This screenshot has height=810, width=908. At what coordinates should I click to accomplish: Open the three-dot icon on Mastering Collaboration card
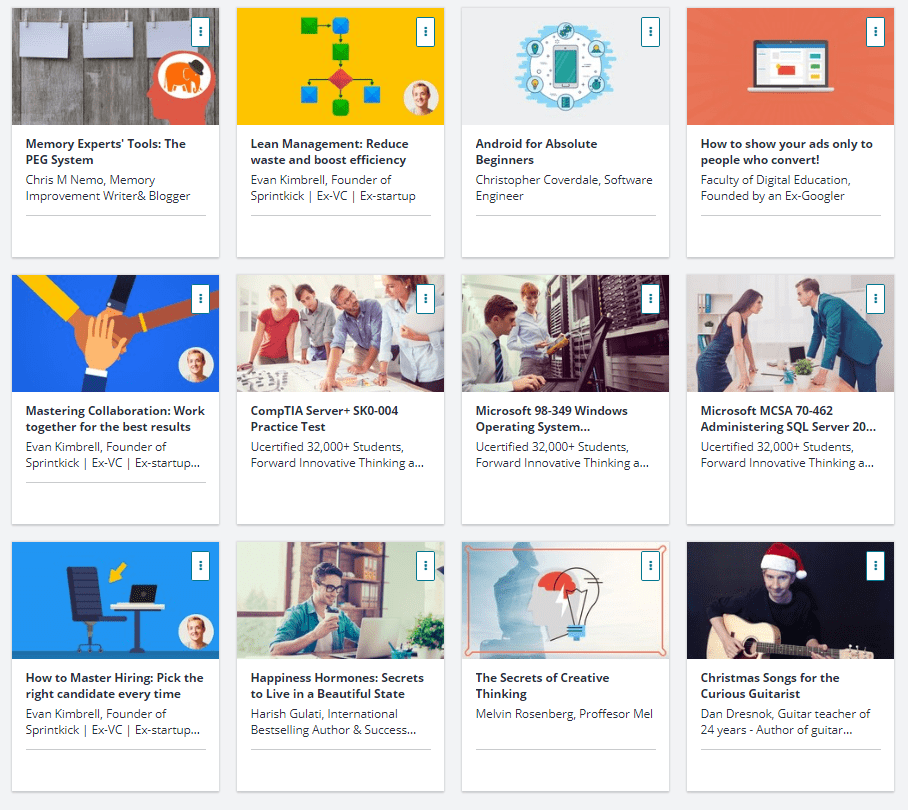point(200,298)
